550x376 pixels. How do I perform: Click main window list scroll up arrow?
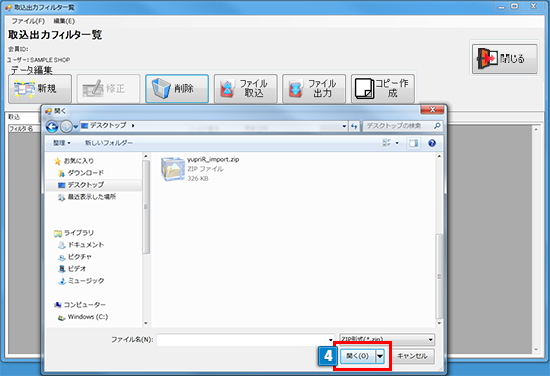pyautogui.click(x=536, y=129)
